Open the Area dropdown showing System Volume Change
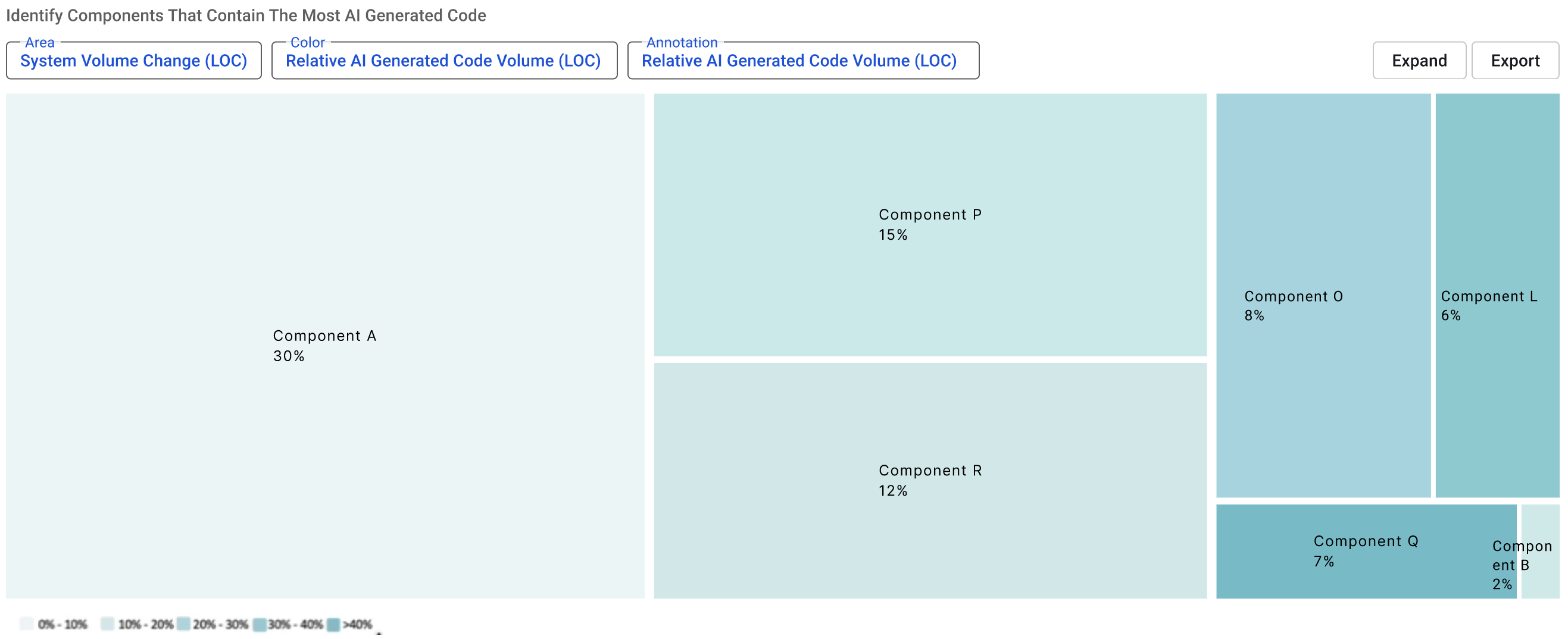Viewport: 1568px width, 639px height. coord(133,61)
